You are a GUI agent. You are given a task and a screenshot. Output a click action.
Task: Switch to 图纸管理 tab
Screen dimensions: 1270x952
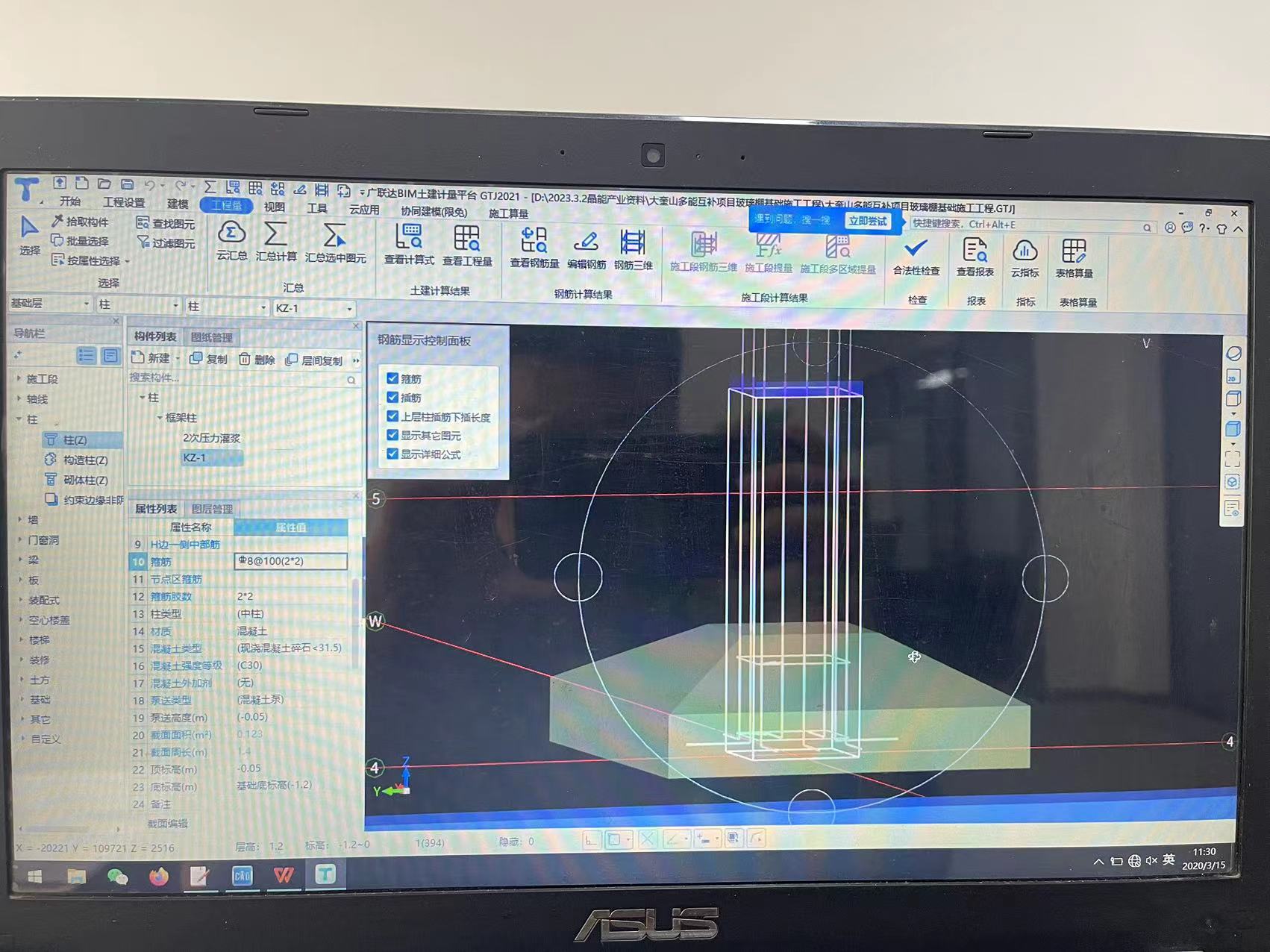(x=212, y=337)
